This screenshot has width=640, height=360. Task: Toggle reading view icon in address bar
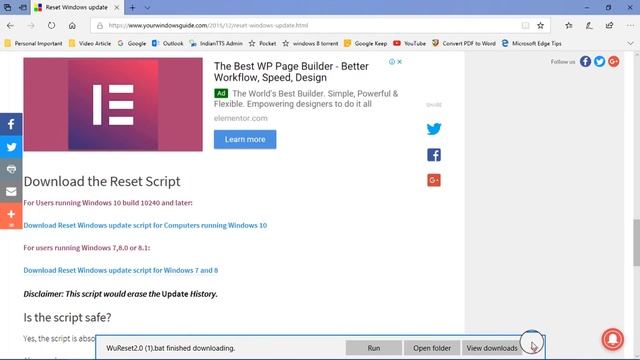(525, 25)
